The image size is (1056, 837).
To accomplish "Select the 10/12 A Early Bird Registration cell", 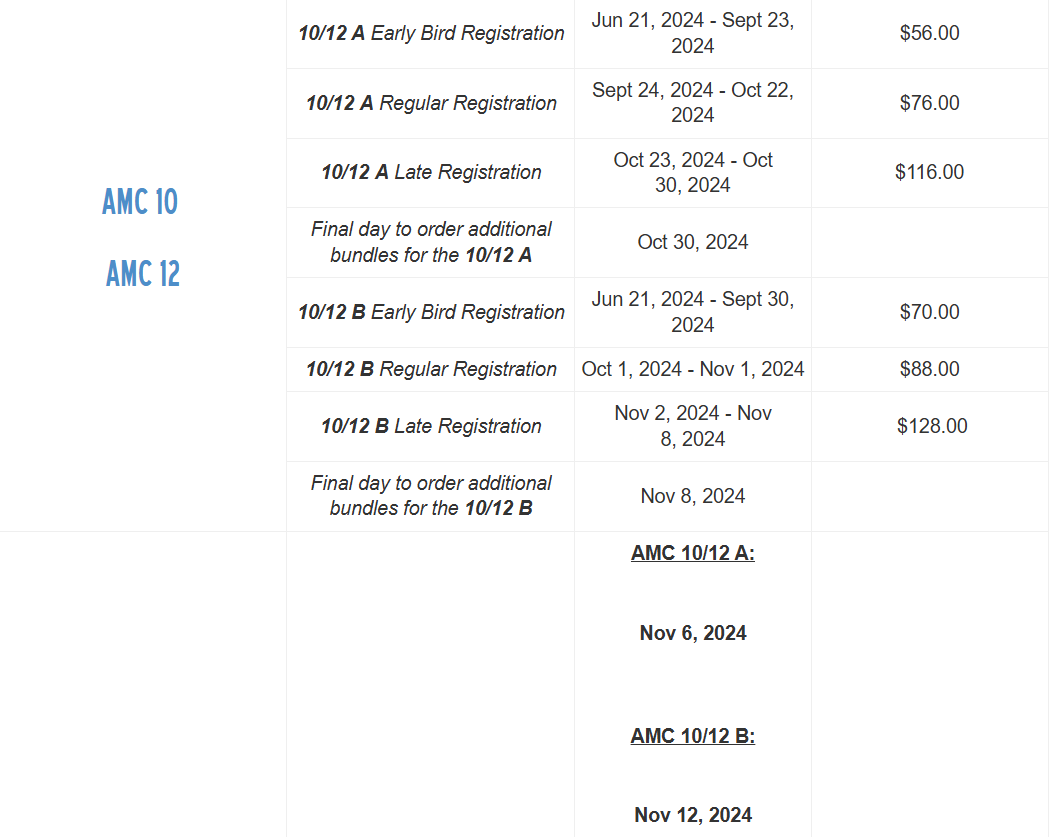I will click(x=431, y=33).
